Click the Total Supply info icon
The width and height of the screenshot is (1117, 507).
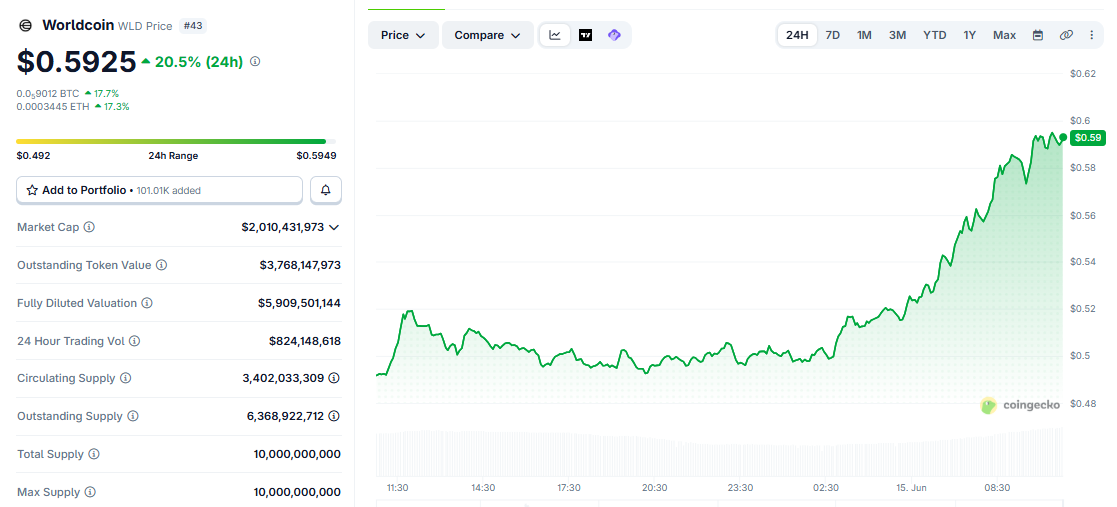tap(94, 454)
